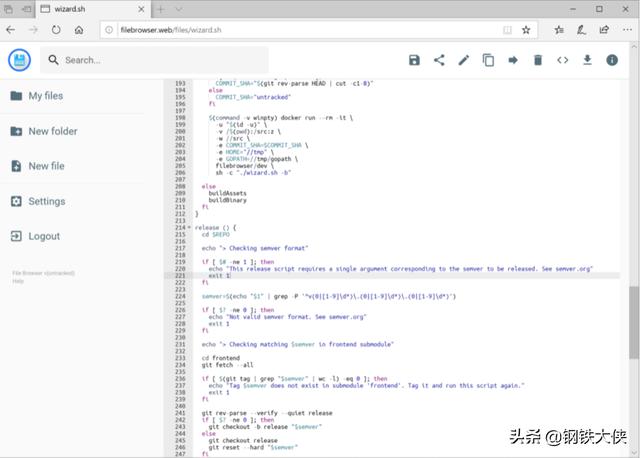The width and height of the screenshot is (640, 458).
Task: Share the file using share icon
Action: (439, 60)
